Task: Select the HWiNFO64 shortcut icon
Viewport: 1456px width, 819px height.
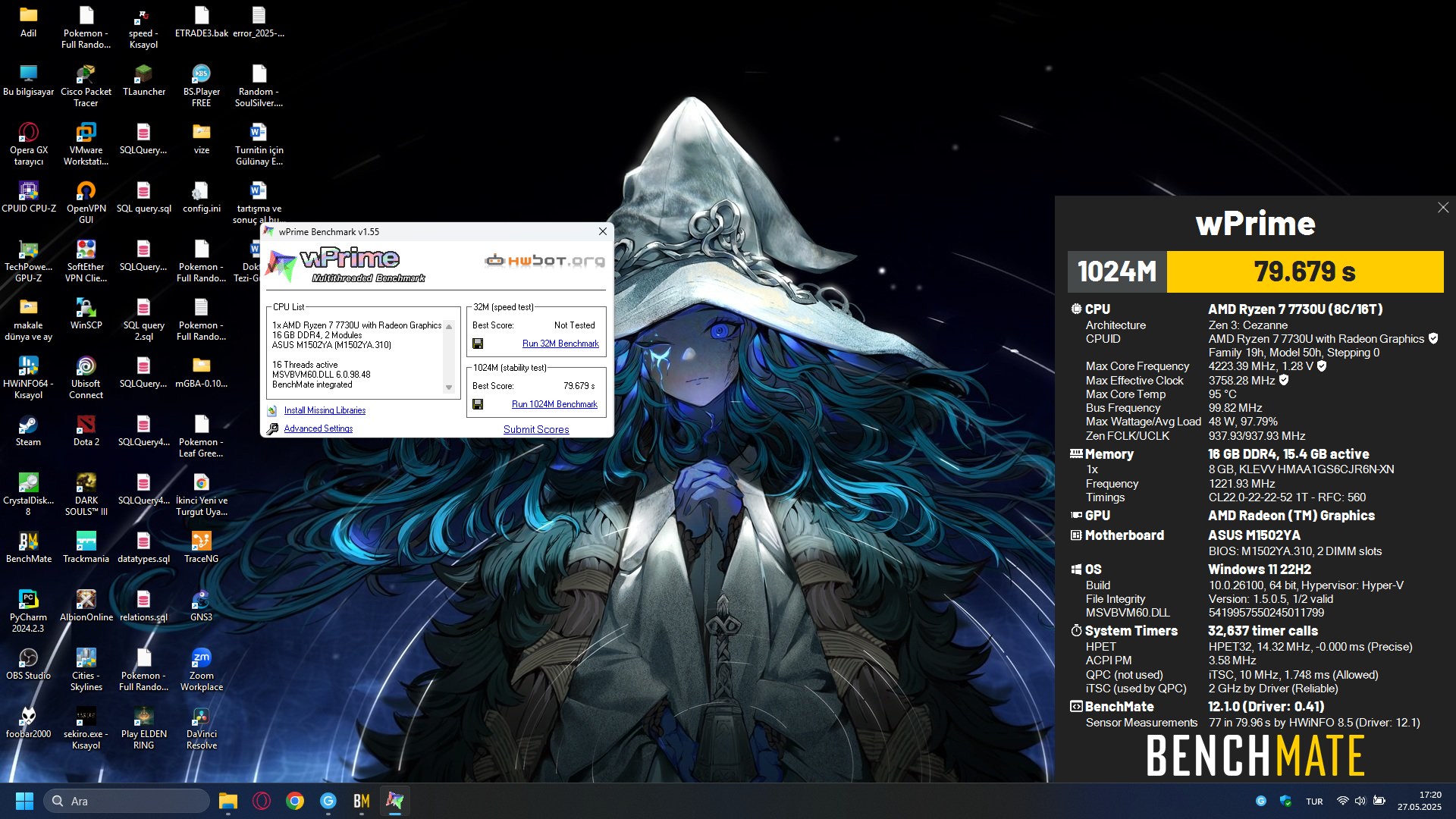Action: [x=28, y=377]
